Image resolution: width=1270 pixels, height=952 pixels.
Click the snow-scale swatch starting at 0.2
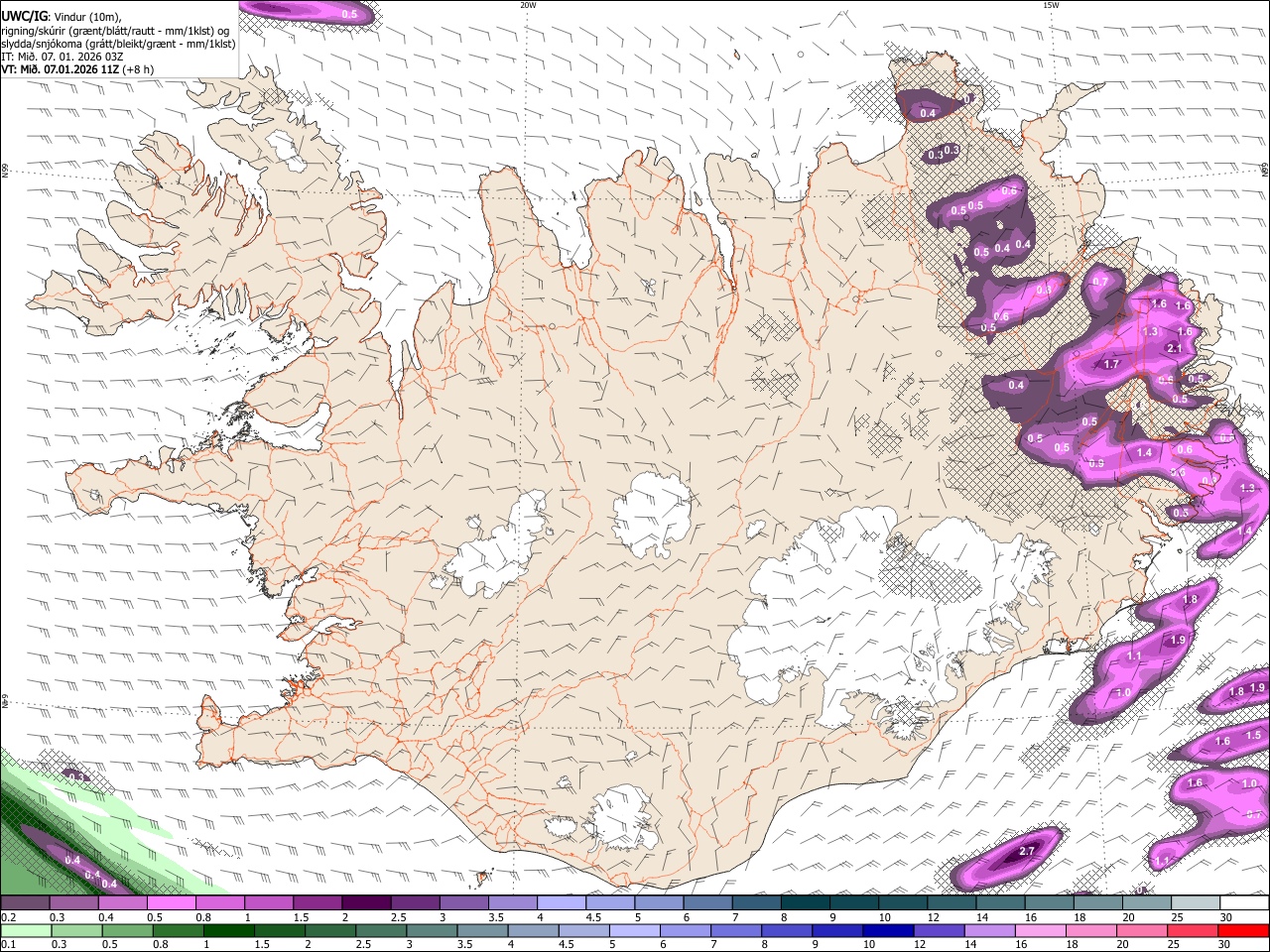click(x=25, y=903)
